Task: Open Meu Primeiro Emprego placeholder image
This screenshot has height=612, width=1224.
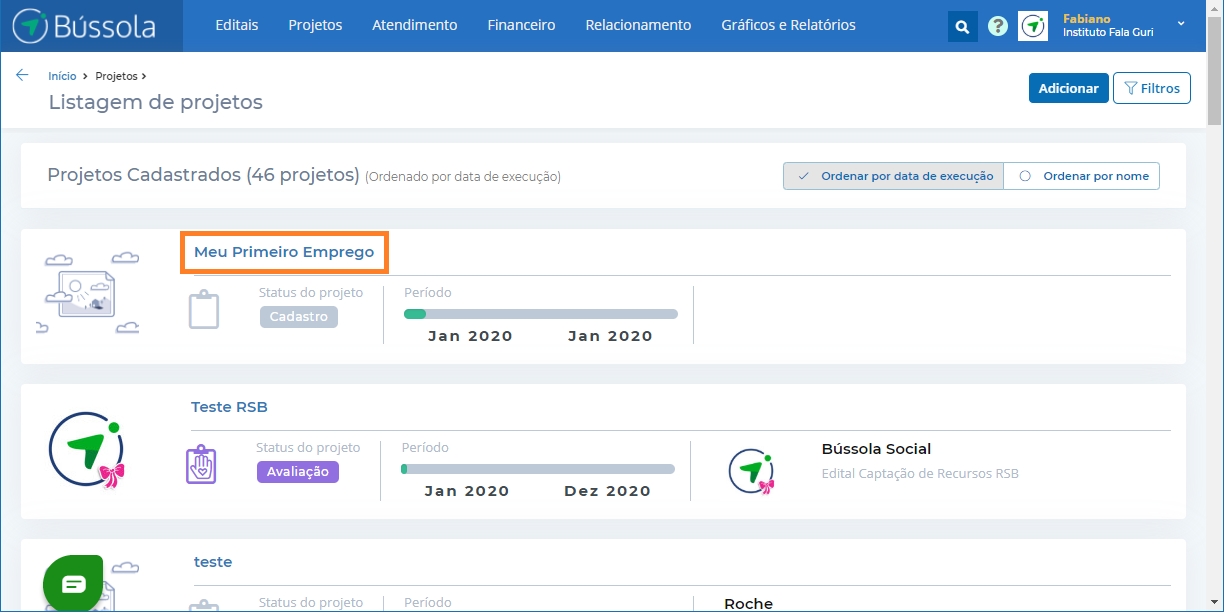Action: [88, 294]
